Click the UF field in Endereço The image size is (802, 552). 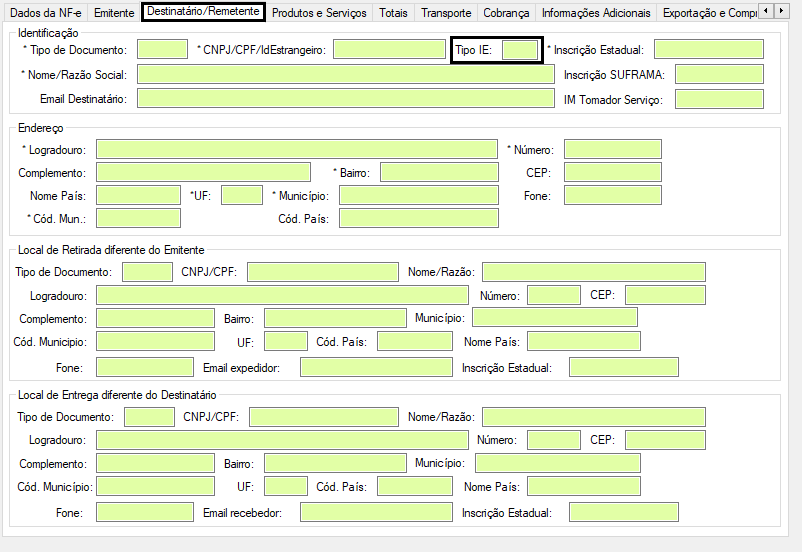pos(242,195)
